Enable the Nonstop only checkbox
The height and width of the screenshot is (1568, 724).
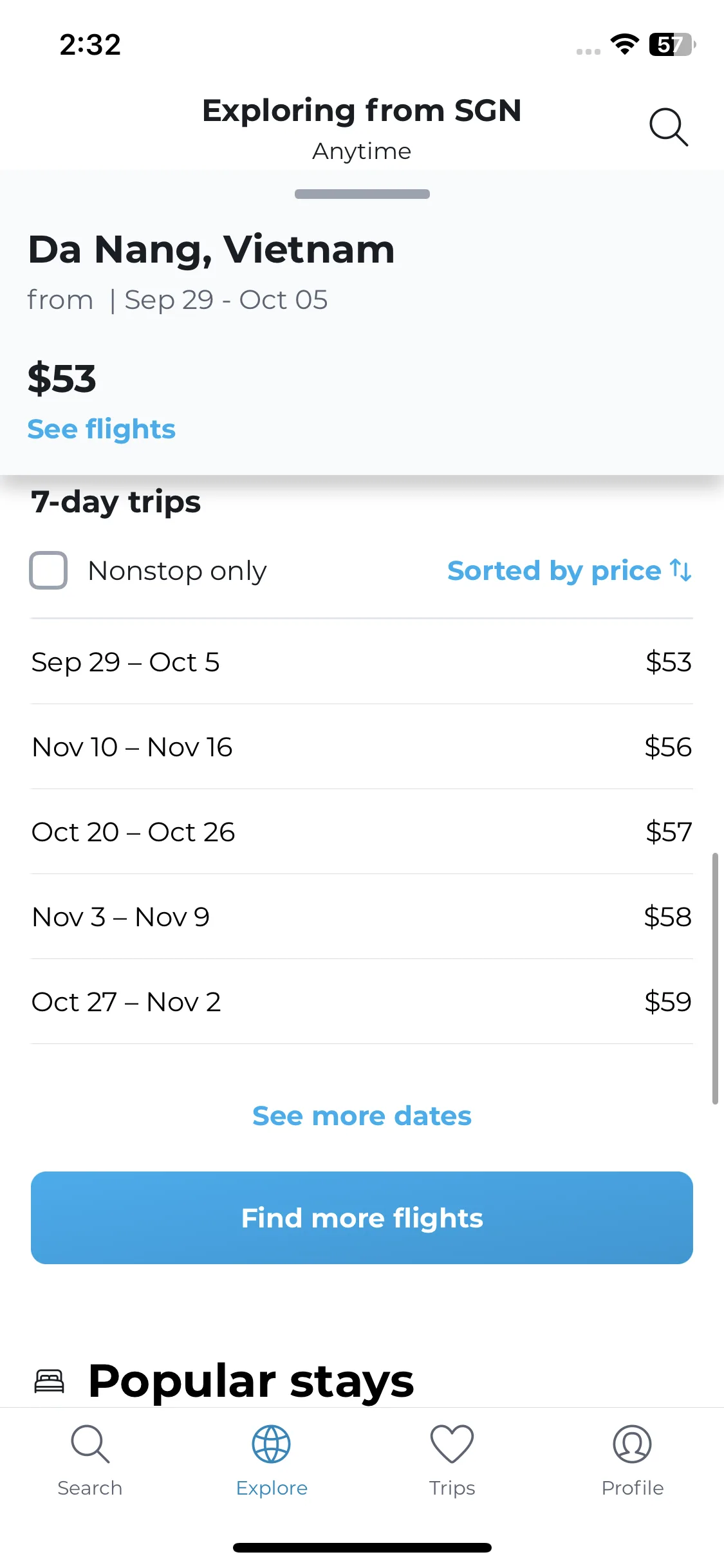click(48, 570)
